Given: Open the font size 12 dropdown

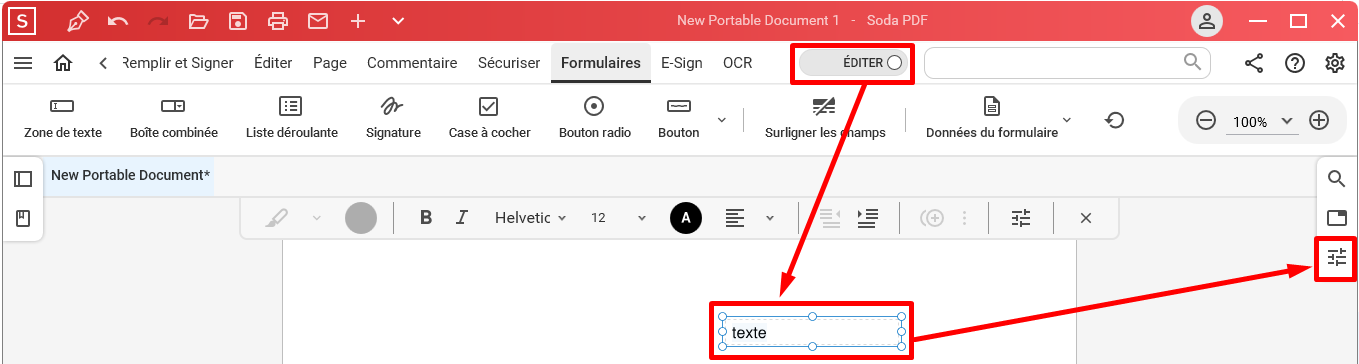Looking at the screenshot, I should pos(619,217).
